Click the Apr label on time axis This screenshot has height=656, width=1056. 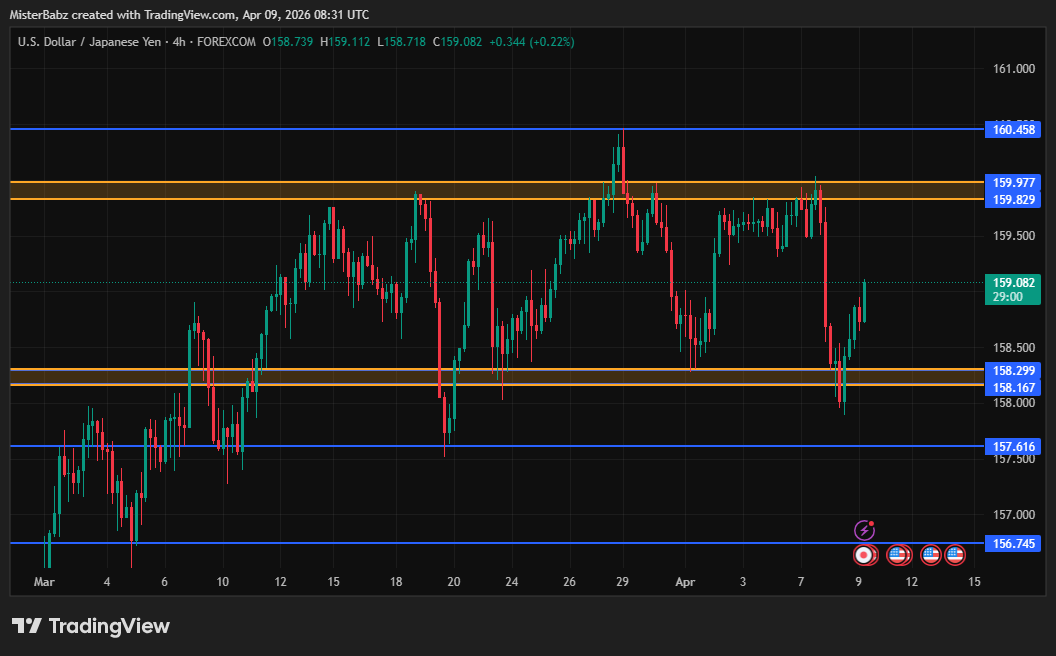(x=685, y=582)
